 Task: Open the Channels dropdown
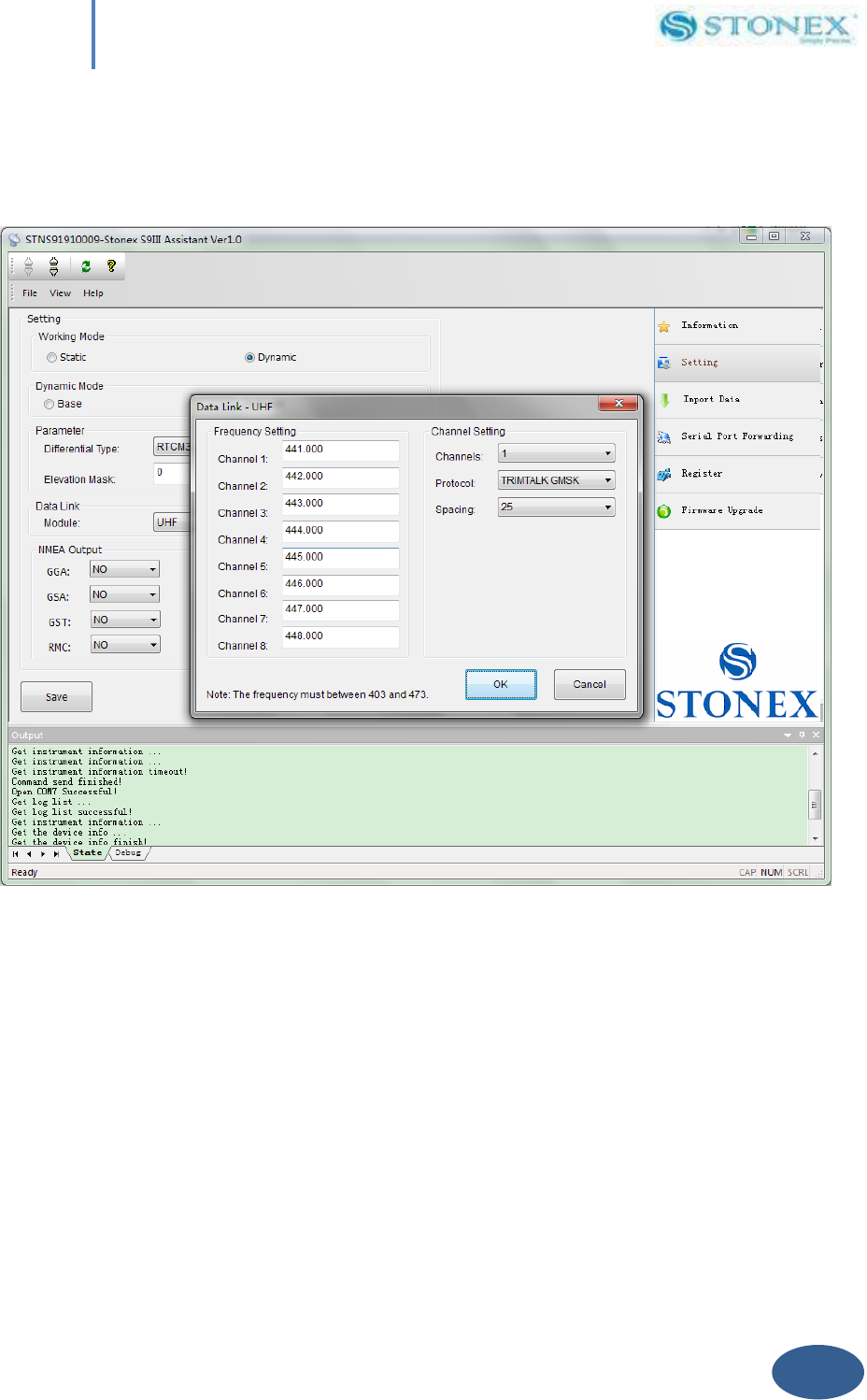point(556,453)
